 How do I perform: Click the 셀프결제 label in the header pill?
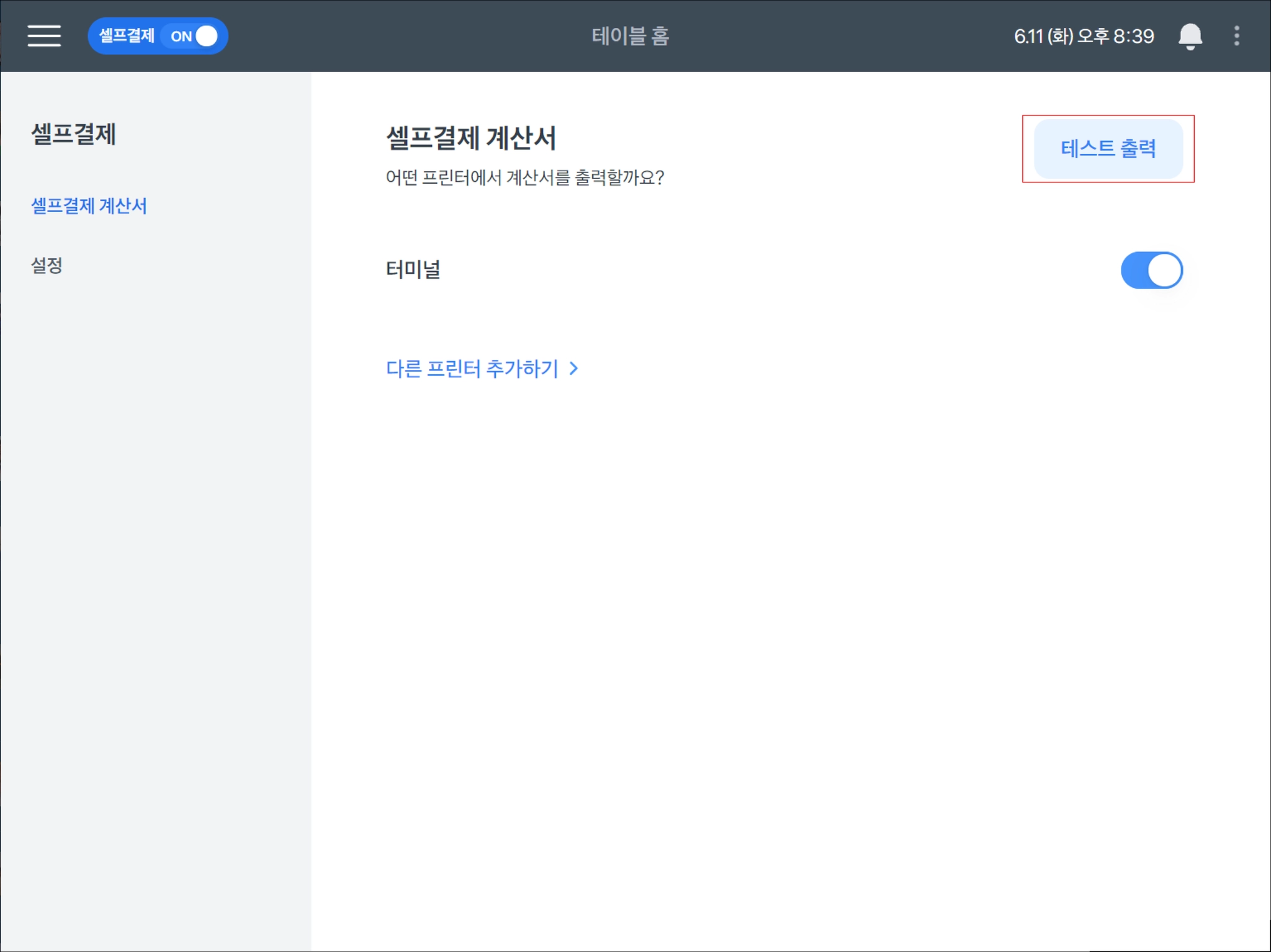coord(127,36)
